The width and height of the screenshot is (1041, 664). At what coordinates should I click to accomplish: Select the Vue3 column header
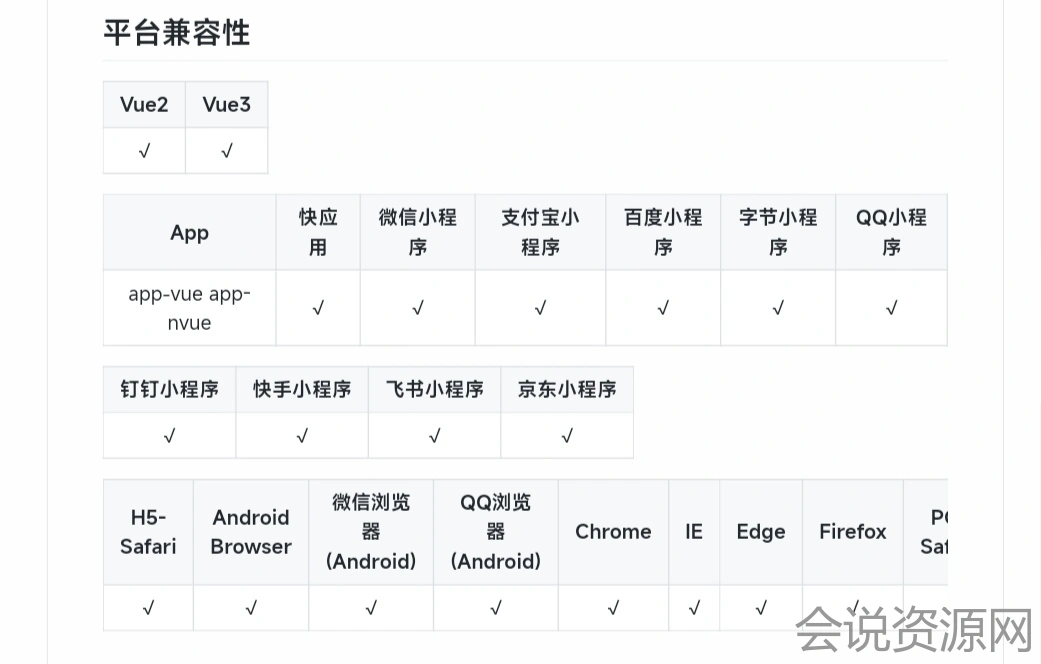point(227,105)
